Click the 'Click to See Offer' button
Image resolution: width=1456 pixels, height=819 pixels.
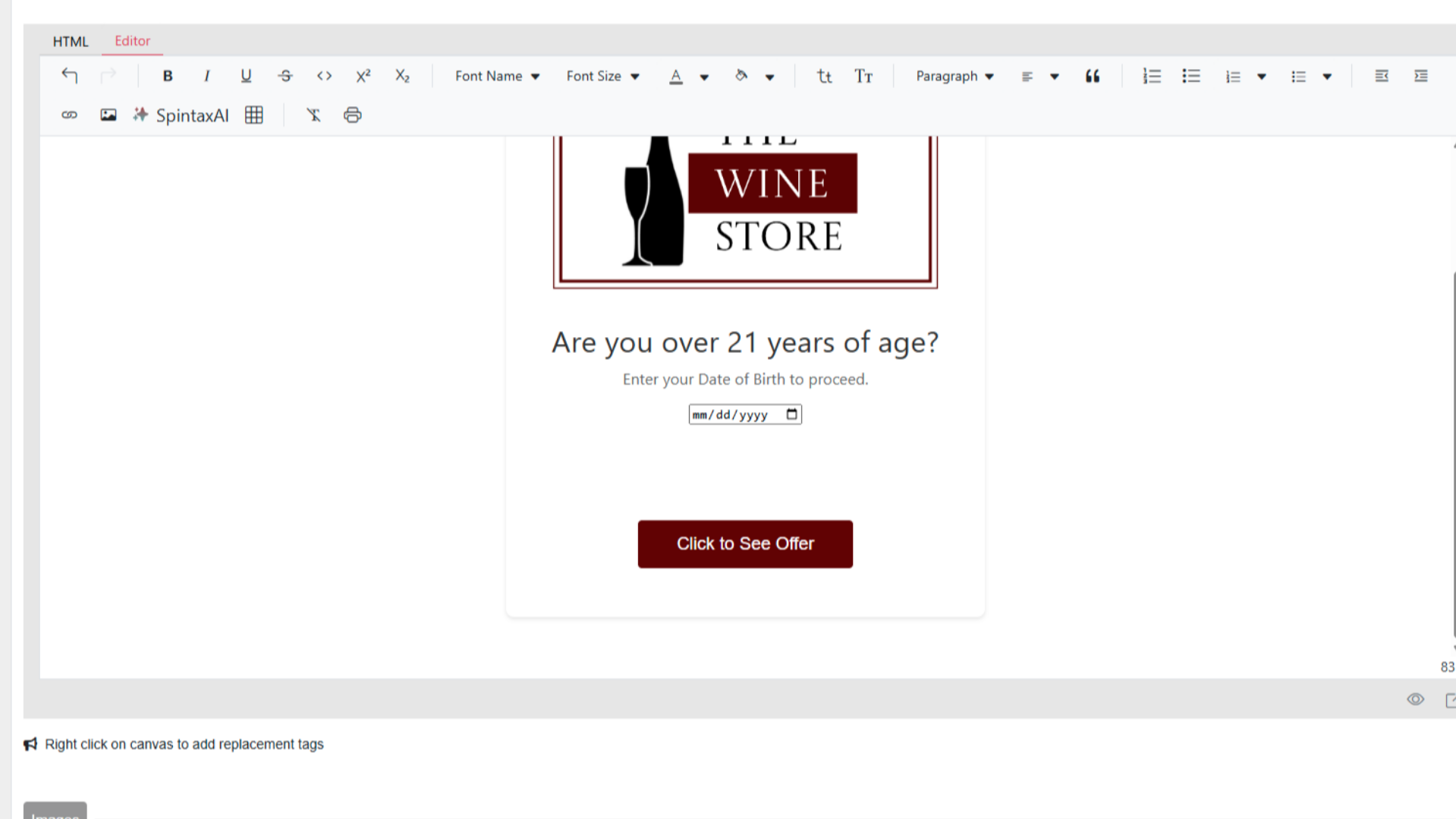745,544
